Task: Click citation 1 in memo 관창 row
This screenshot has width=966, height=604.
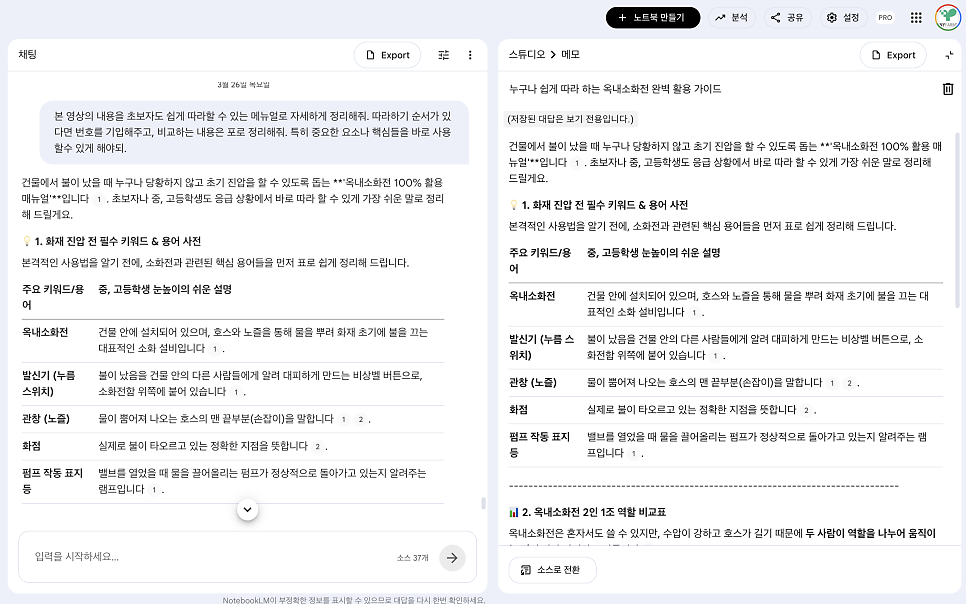Action: 832,383
